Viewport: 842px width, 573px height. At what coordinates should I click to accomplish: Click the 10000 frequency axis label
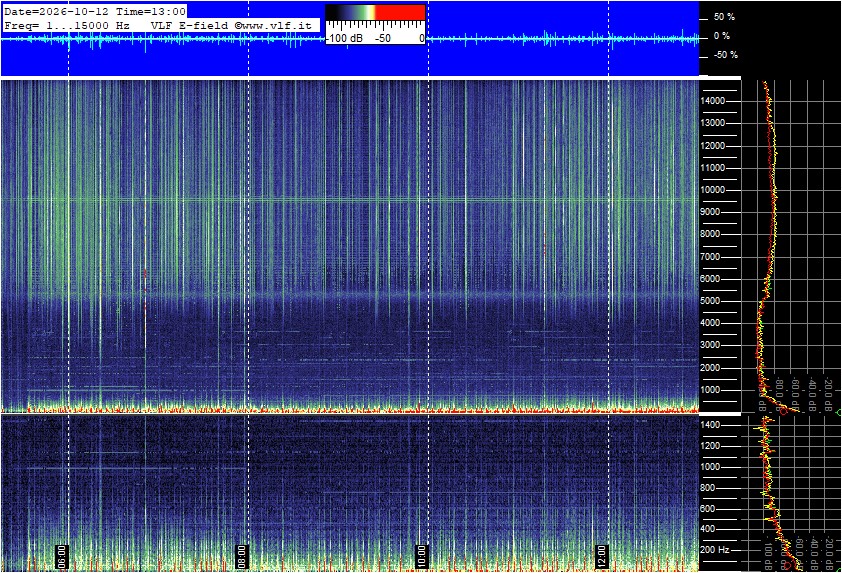pos(713,190)
